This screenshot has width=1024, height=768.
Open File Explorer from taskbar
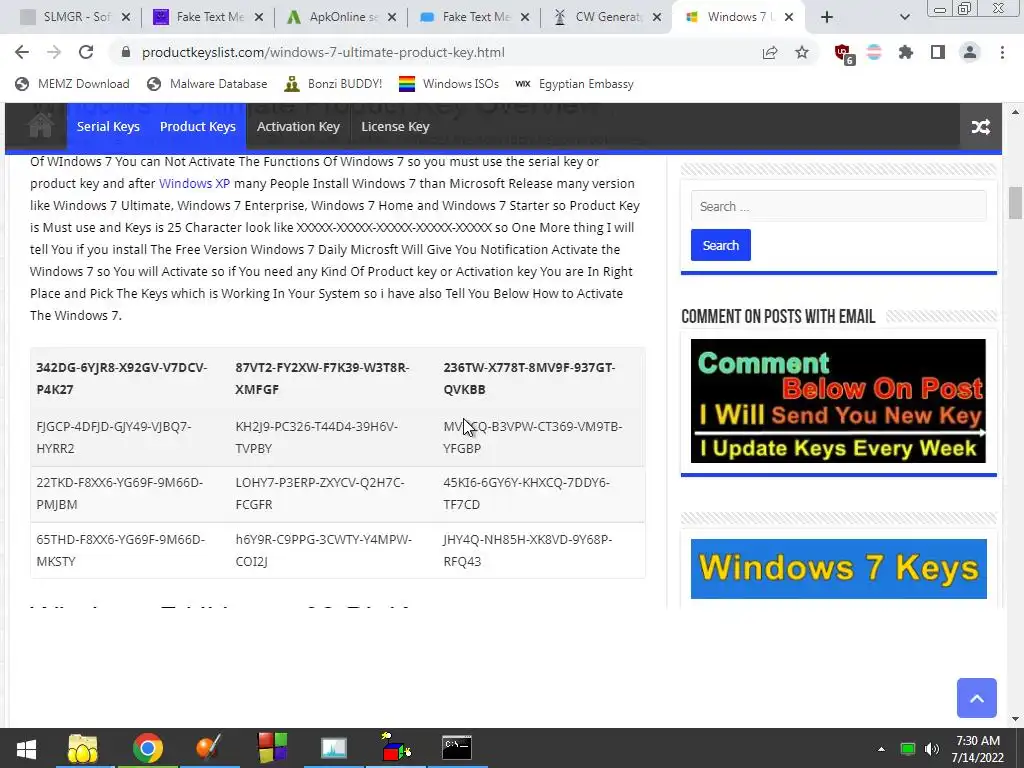tap(83, 748)
